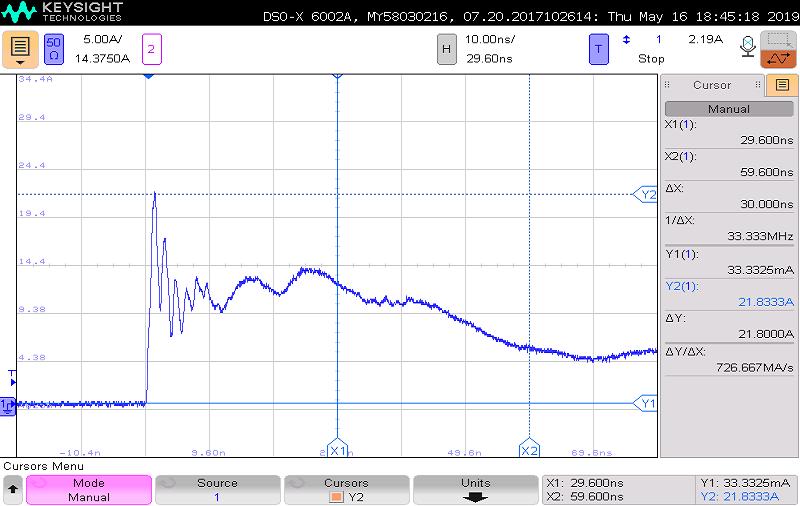The image size is (800, 506).
Task: Click the microphone voice control icon
Action: point(746,45)
